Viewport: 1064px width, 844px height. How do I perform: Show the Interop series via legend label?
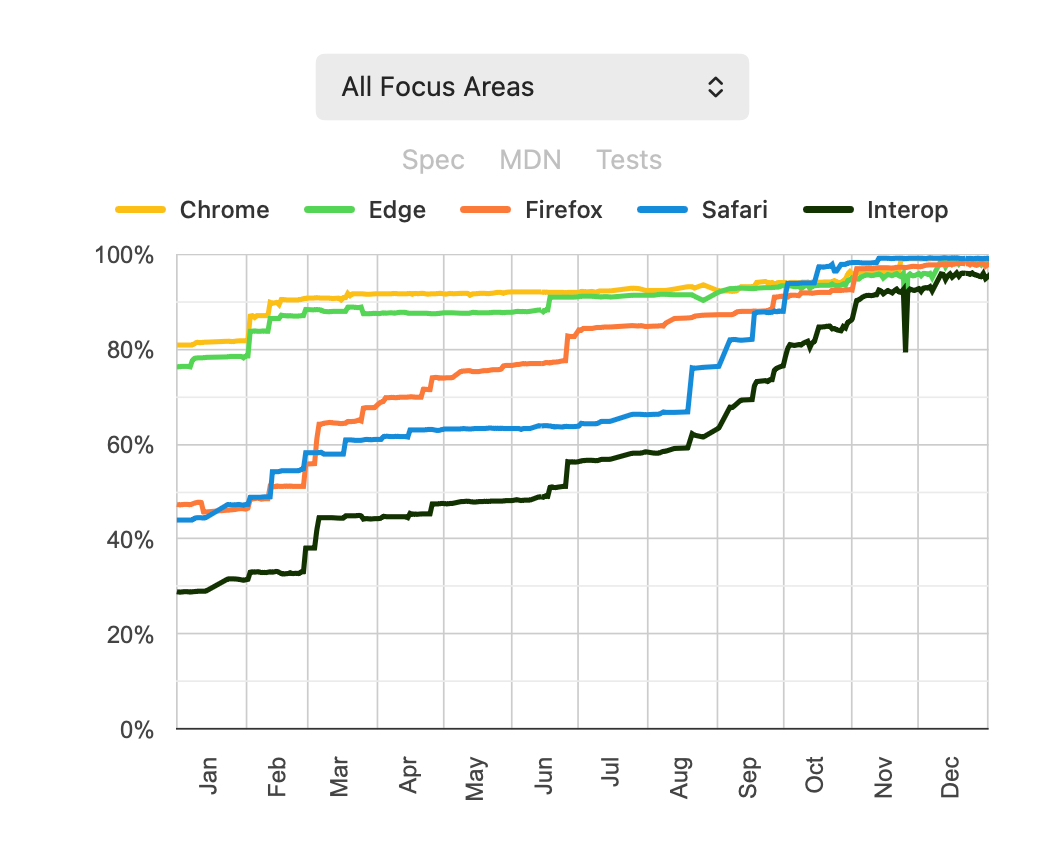point(908,210)
